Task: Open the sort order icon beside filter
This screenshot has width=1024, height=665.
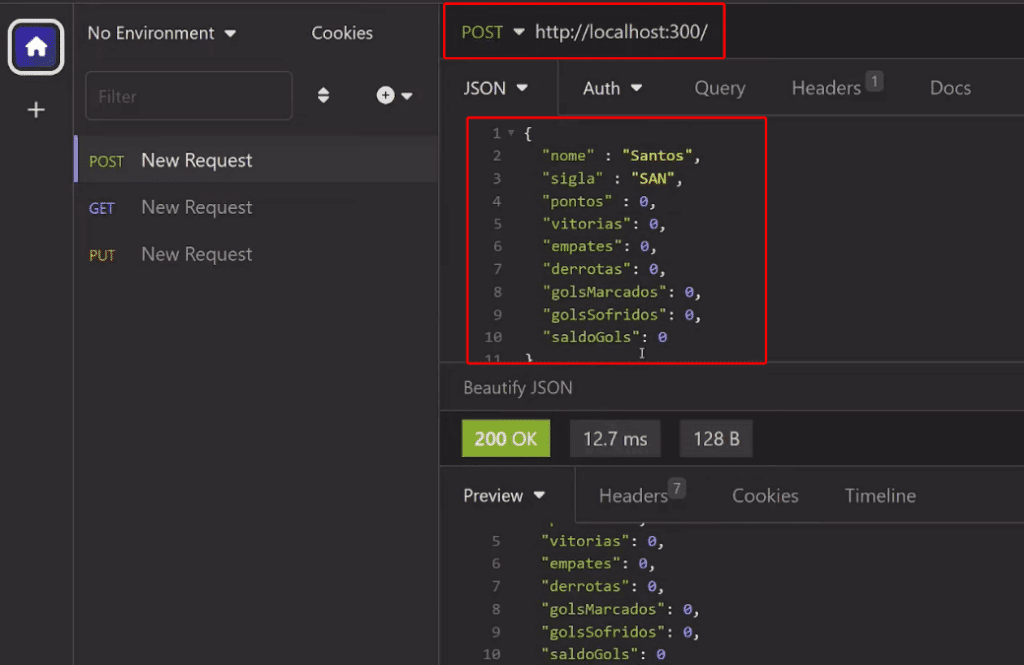Action: [x=323, y=96]
